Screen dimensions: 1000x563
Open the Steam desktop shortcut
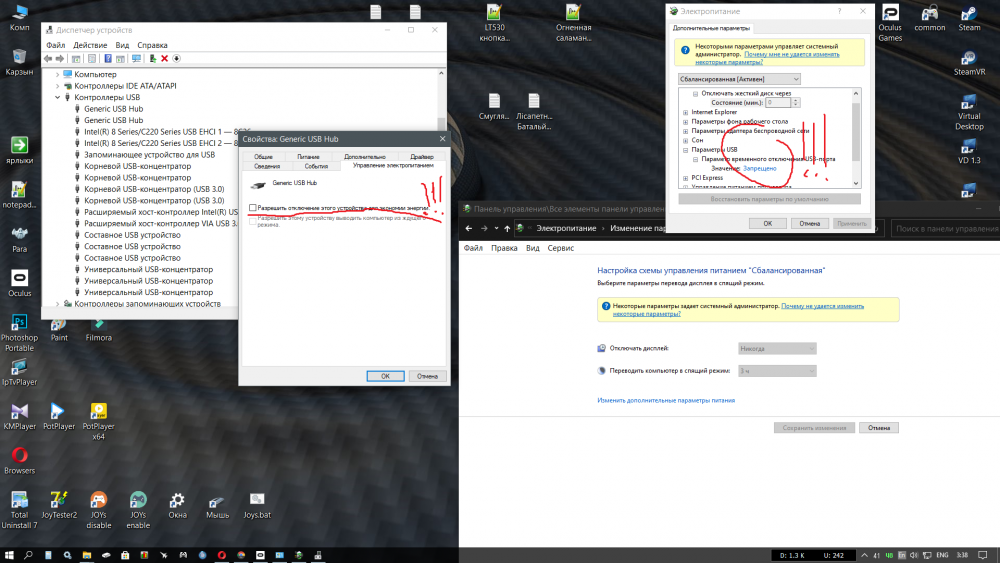[x=969, y=18]
